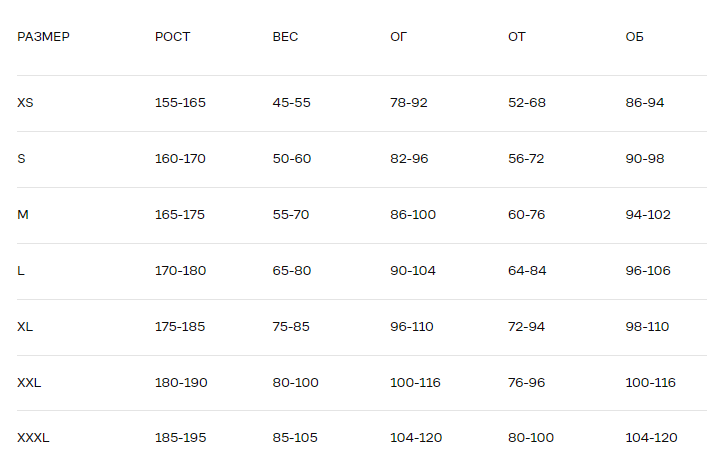Click the ОТ column header

click(516, 37)
